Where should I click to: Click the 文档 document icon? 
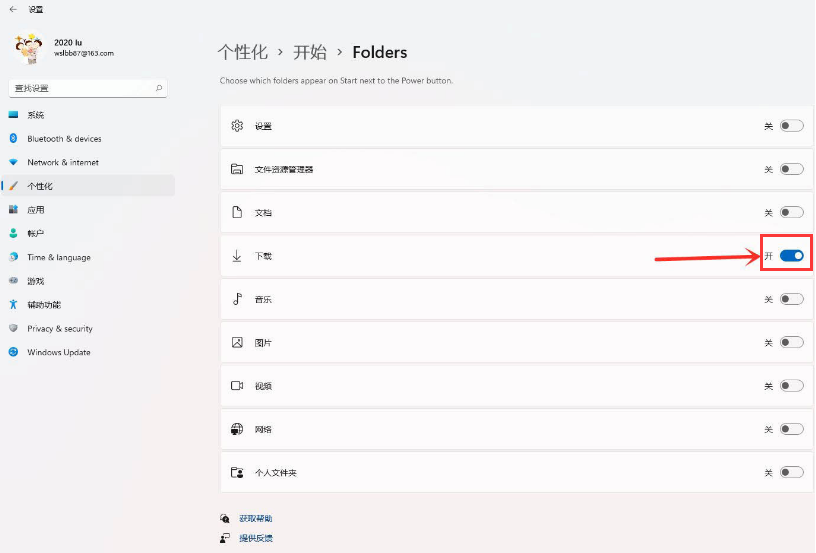coord(237,212)
